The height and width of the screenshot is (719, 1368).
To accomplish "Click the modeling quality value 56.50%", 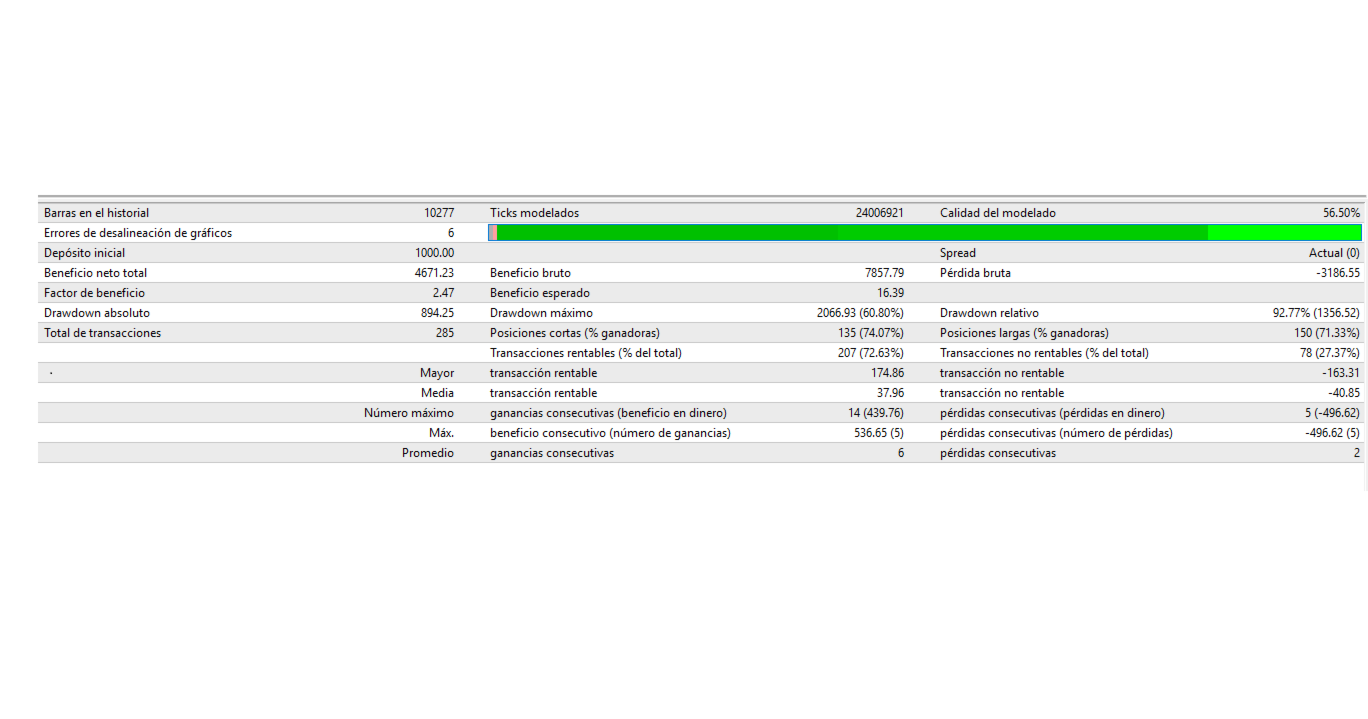I will point(1341,213).
